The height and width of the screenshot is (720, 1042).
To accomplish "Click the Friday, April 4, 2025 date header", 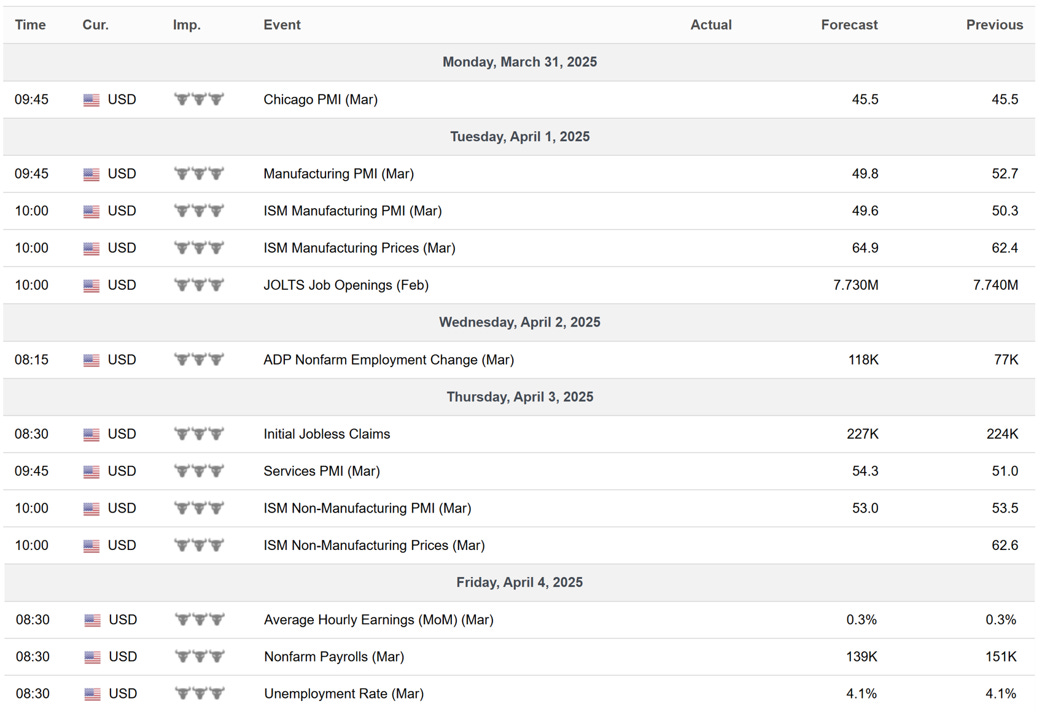I will 520,583.
